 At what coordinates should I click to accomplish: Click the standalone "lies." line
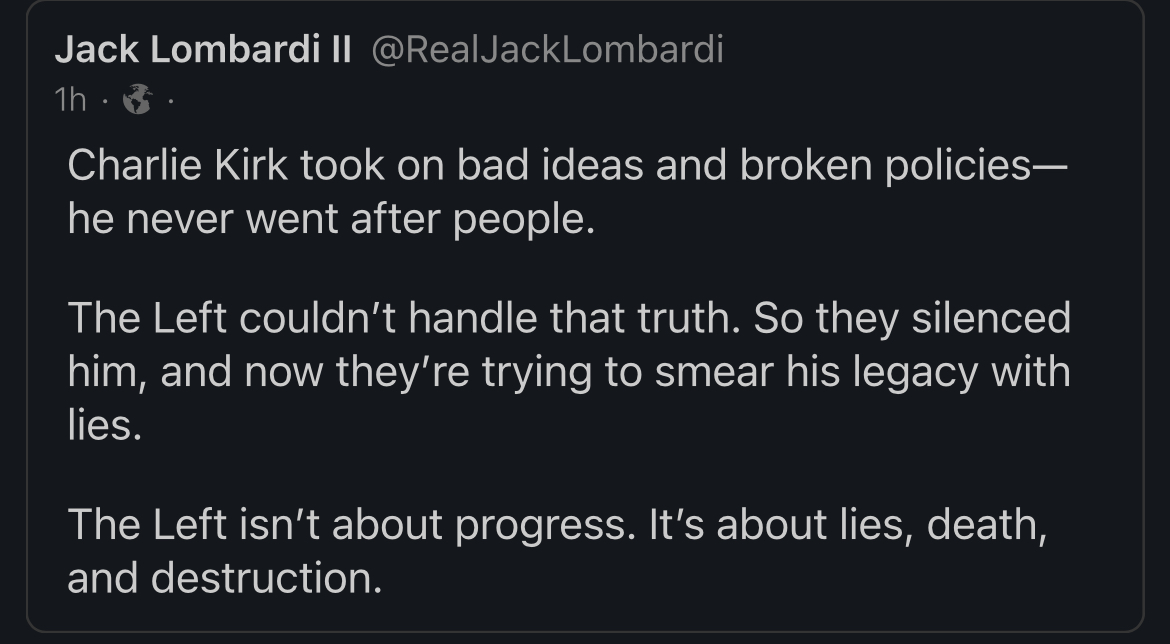[x=100, y=425]
